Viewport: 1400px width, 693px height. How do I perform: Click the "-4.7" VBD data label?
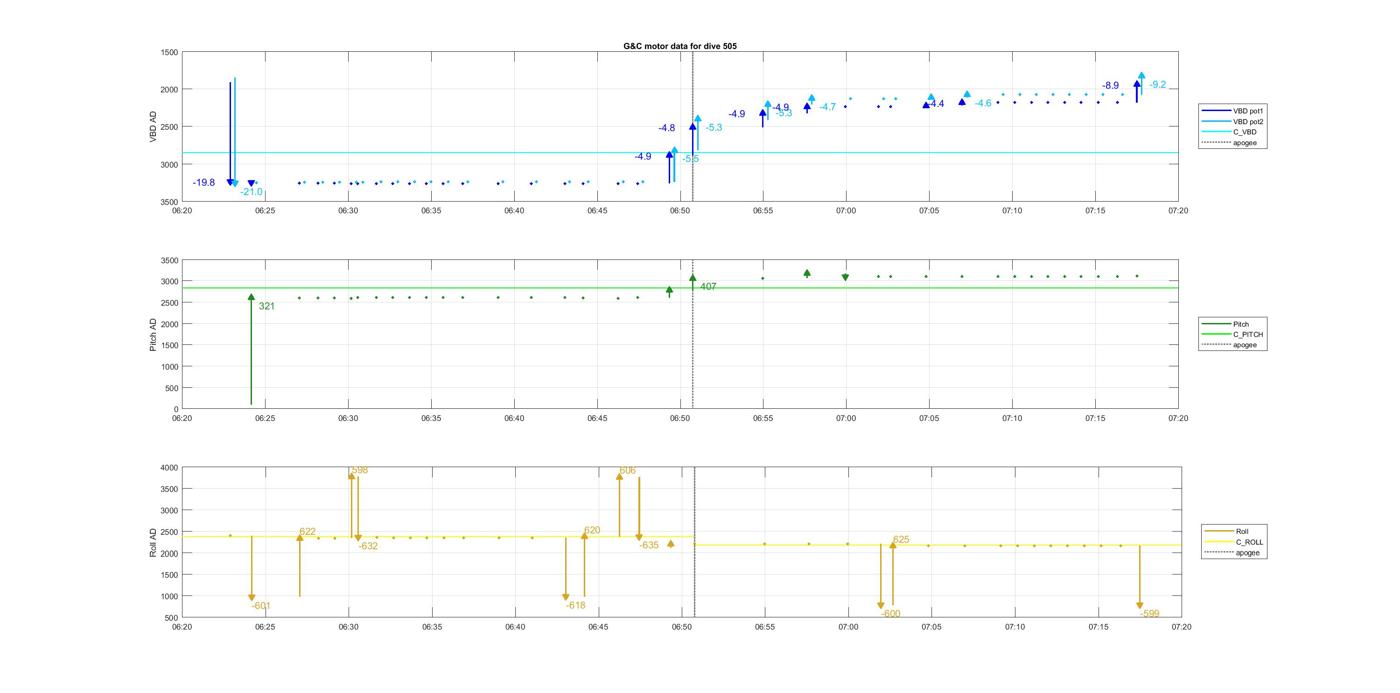[828, 107]
